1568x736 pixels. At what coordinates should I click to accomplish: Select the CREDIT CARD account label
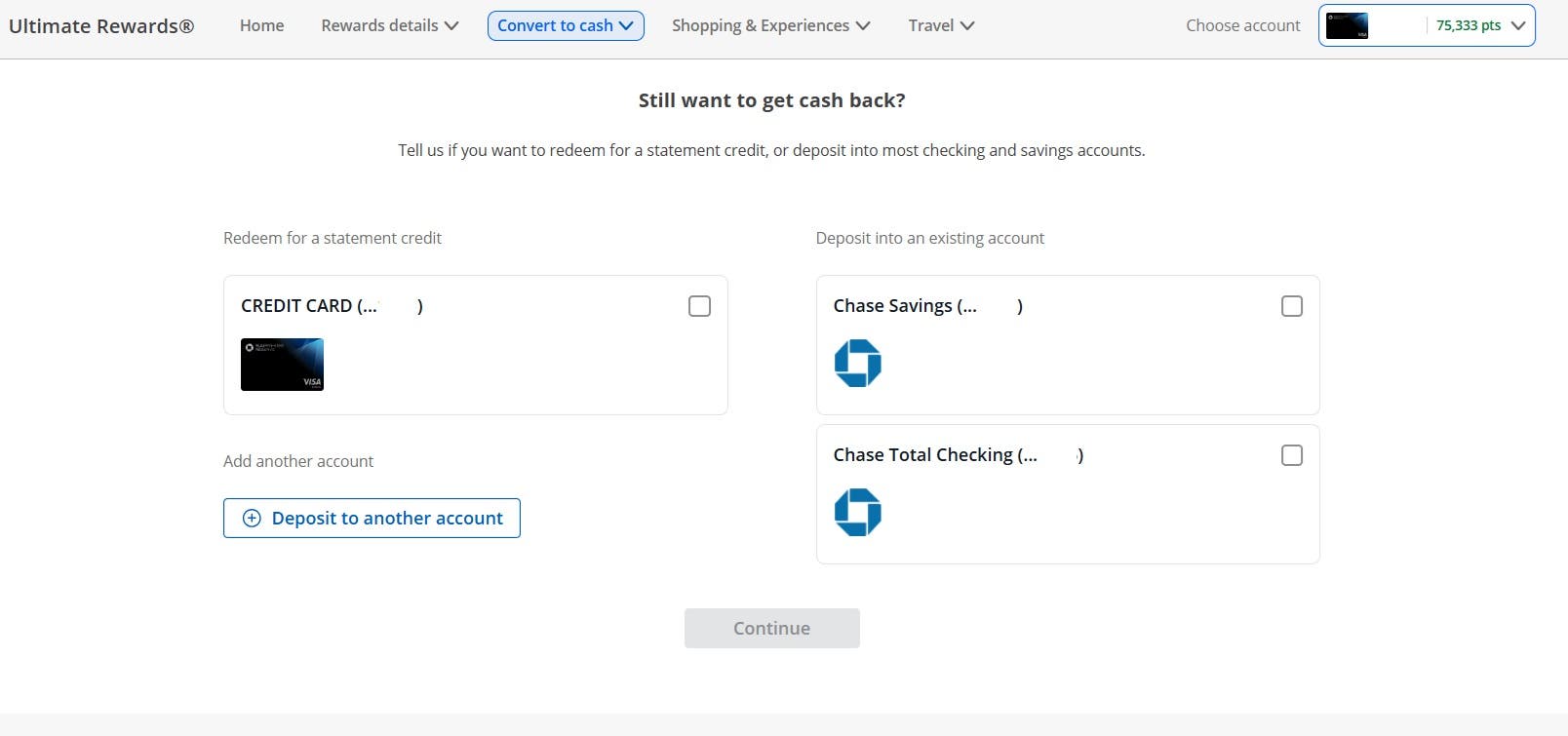tap(308, 306)
